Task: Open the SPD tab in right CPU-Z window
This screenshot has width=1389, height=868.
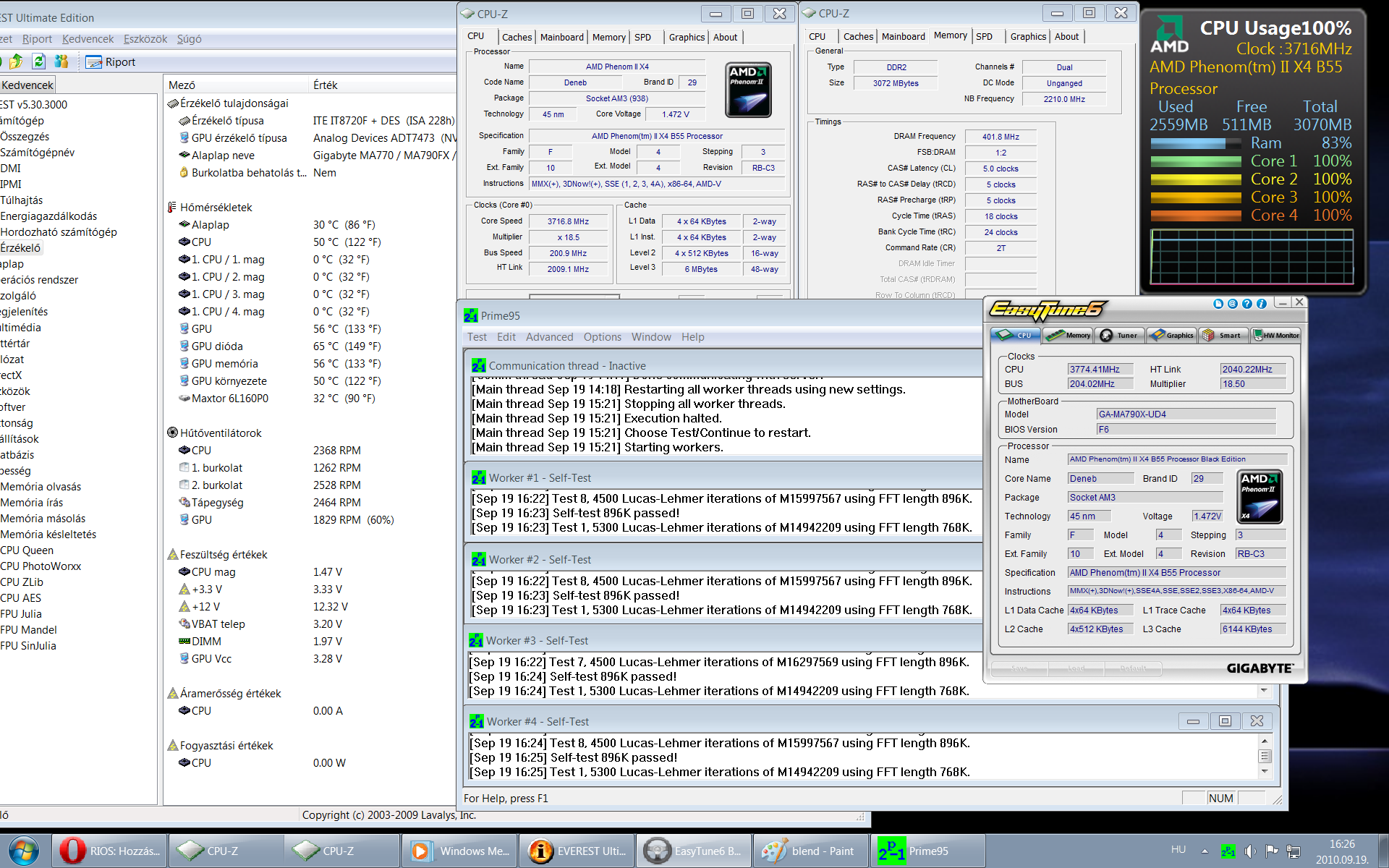Action: click(x=984, y=36)
